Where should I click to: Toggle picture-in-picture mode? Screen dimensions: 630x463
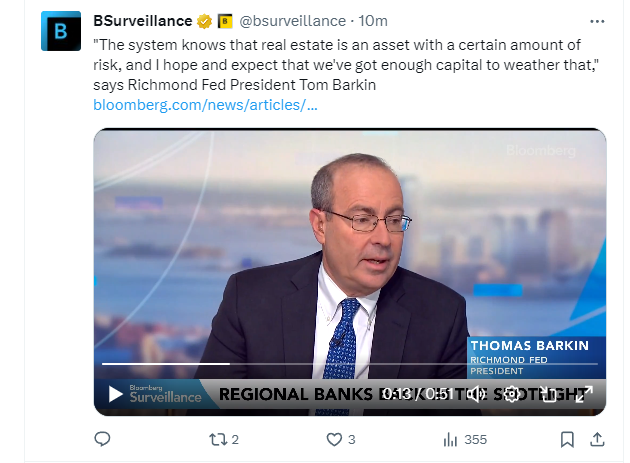tap(548, 394)
